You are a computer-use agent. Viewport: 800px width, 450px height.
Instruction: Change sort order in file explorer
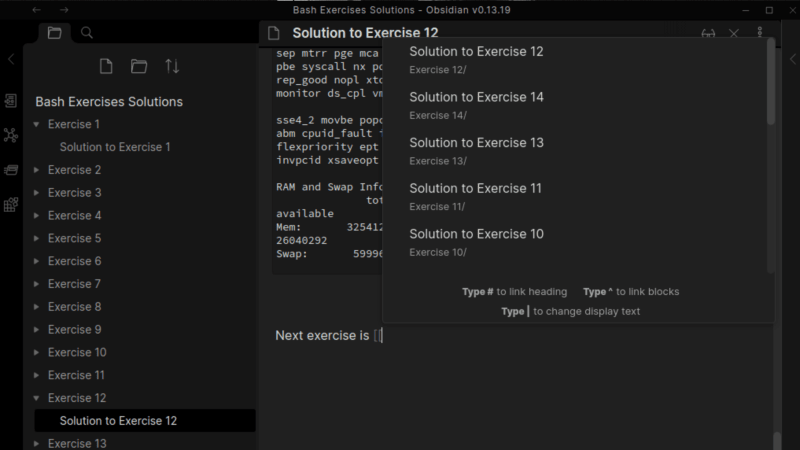pos(172,67)
